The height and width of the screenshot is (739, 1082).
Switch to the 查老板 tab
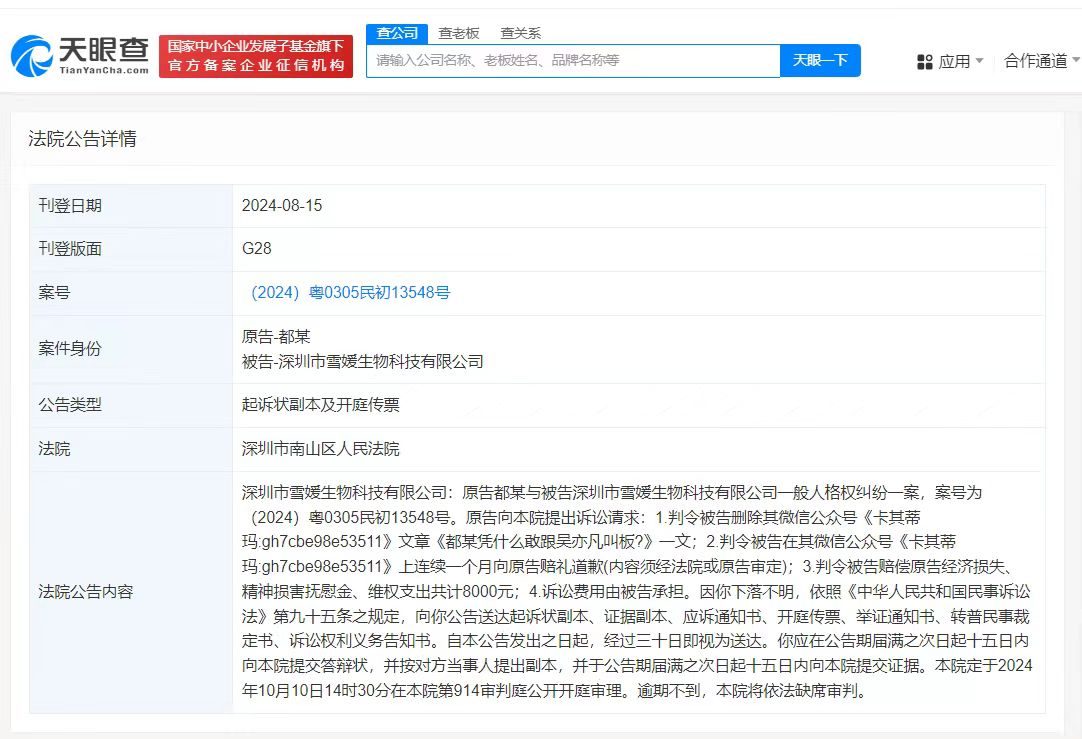pos(458,33)
